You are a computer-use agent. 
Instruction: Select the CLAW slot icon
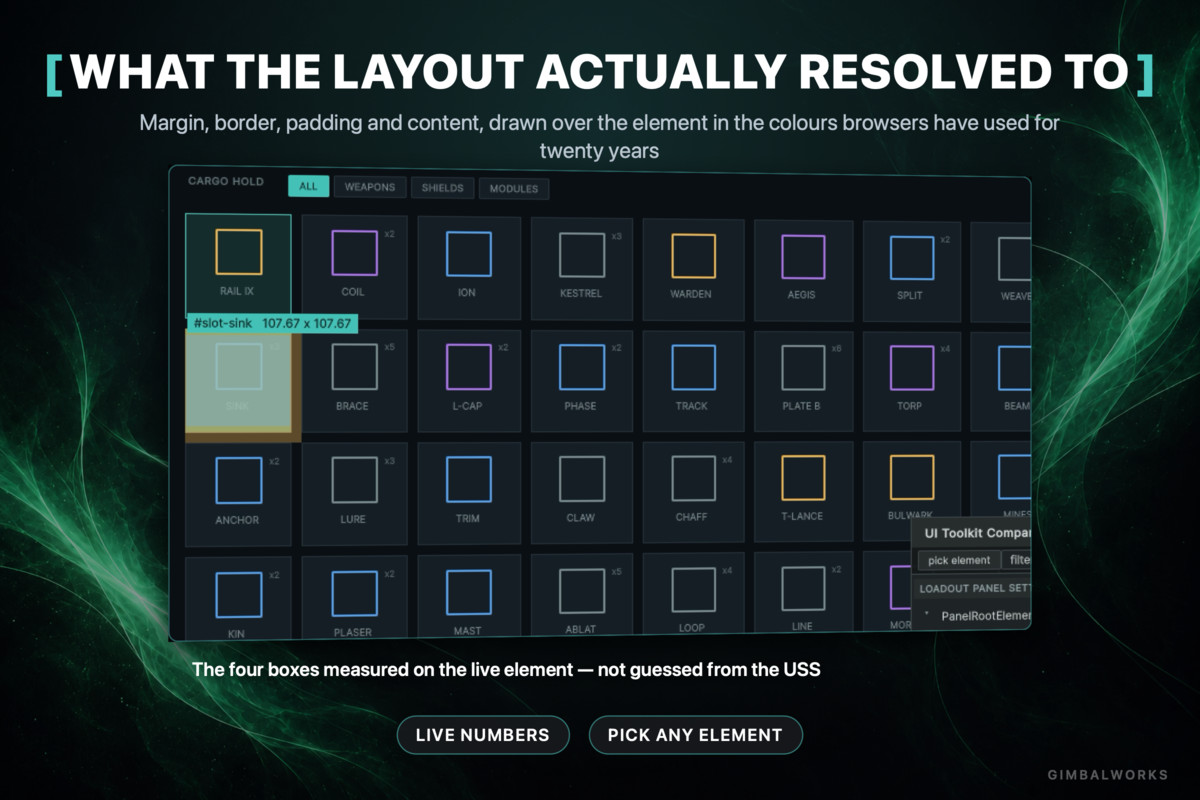coord(582,479)
